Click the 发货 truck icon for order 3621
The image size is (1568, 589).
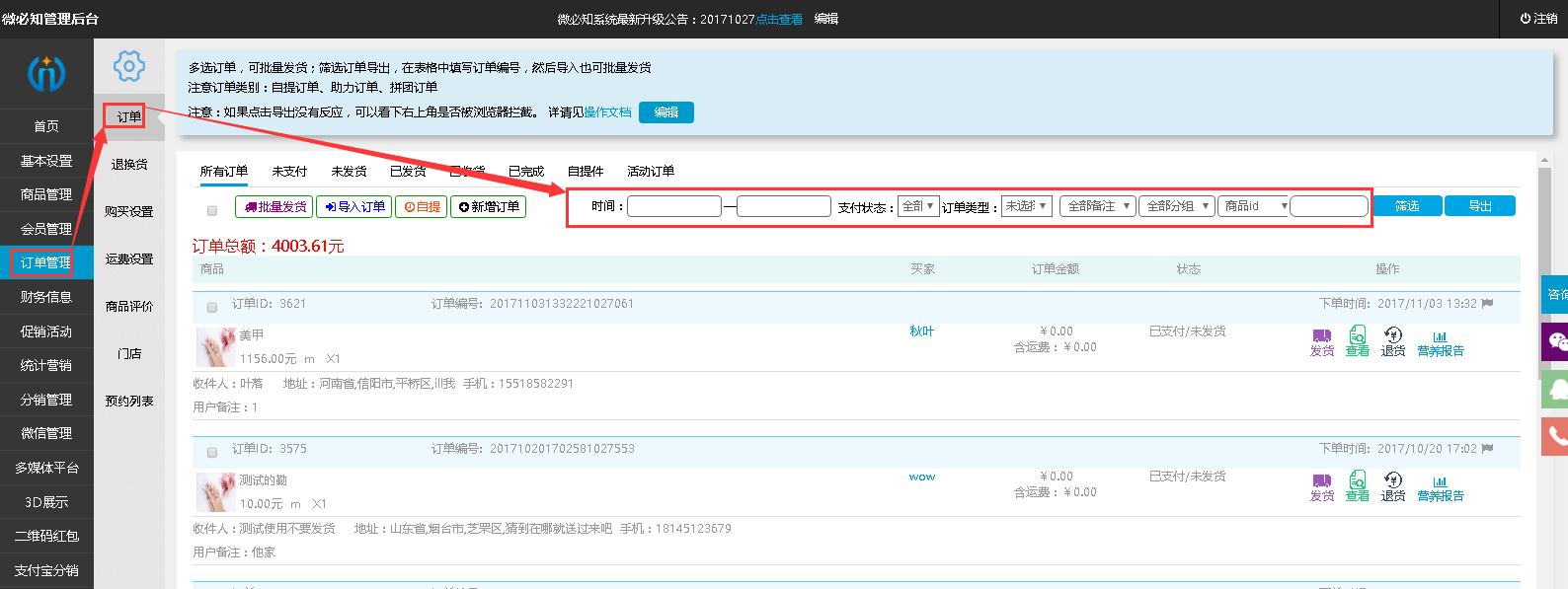[1321, 336]
